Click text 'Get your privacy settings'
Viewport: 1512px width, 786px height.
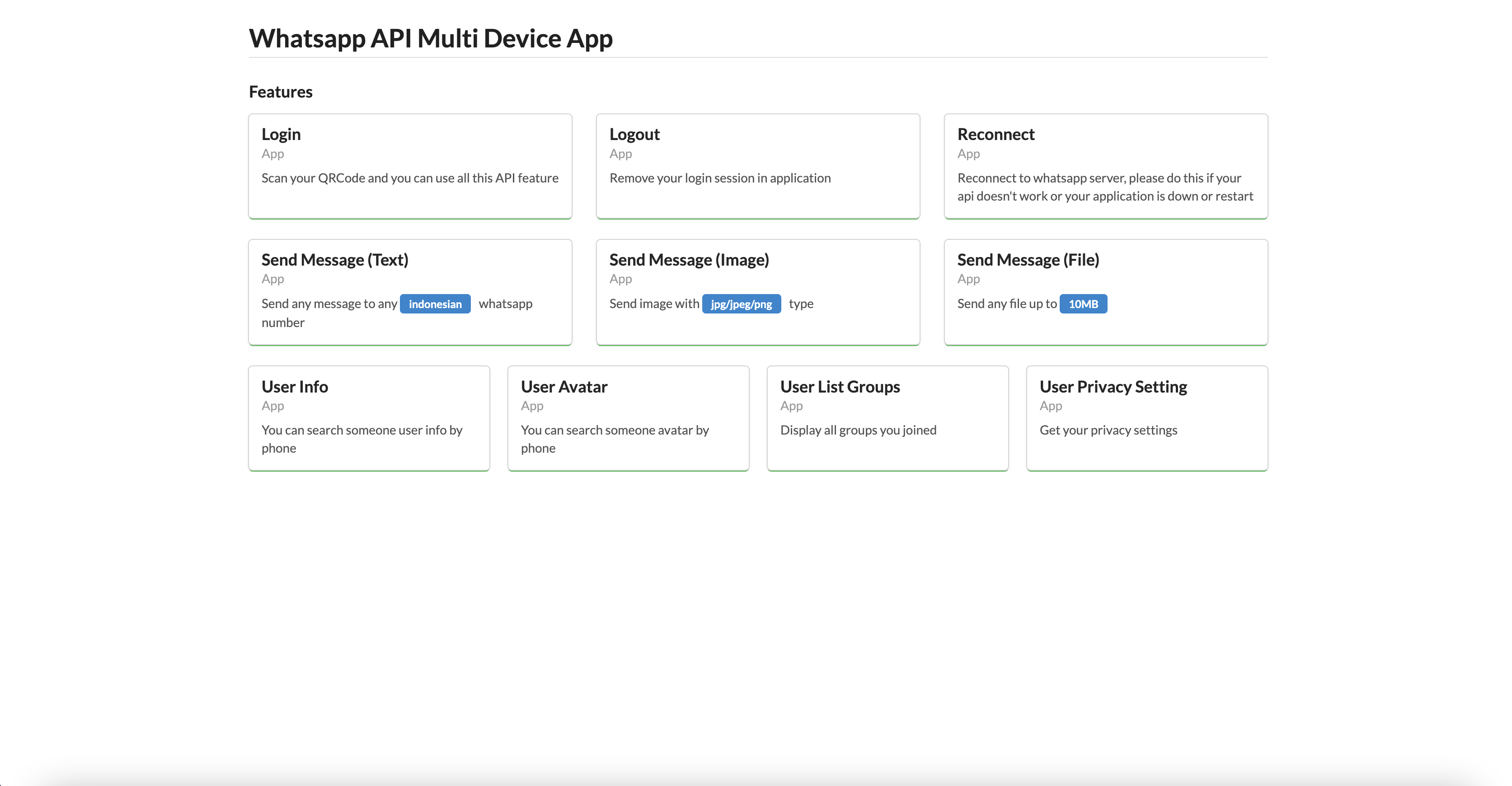[1108, 430]
